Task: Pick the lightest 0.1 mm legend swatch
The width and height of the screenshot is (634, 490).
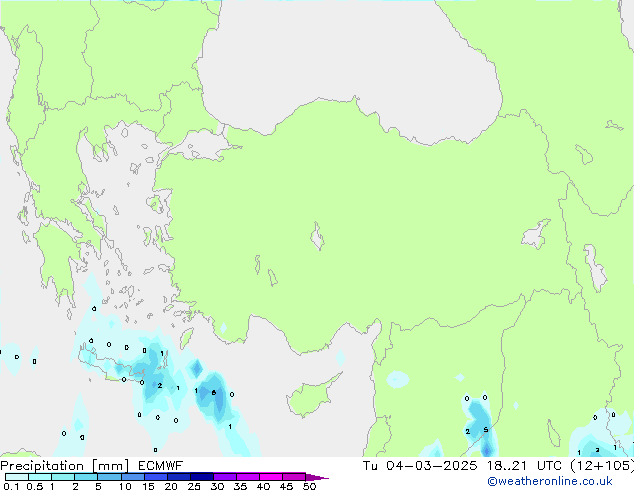Action: pyautogui.click(x=17, y=477)
